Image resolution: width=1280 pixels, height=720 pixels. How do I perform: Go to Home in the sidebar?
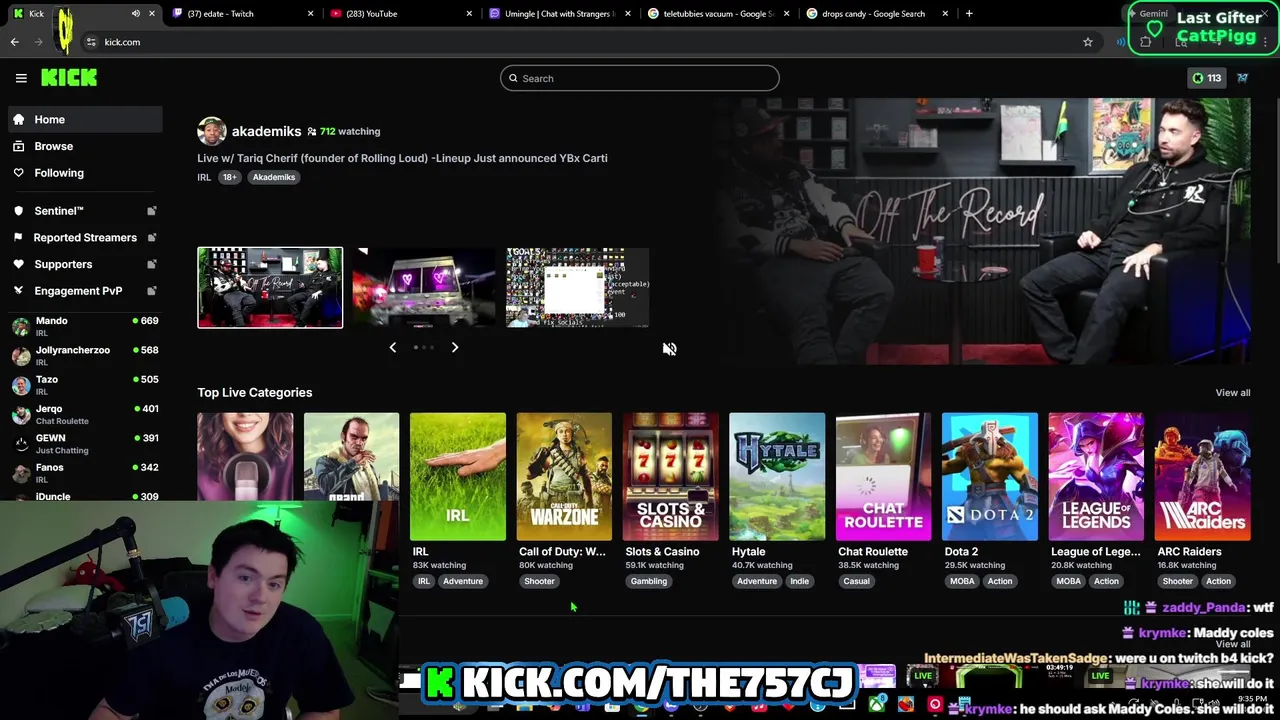pyautogui.click(x=84, y=119)
